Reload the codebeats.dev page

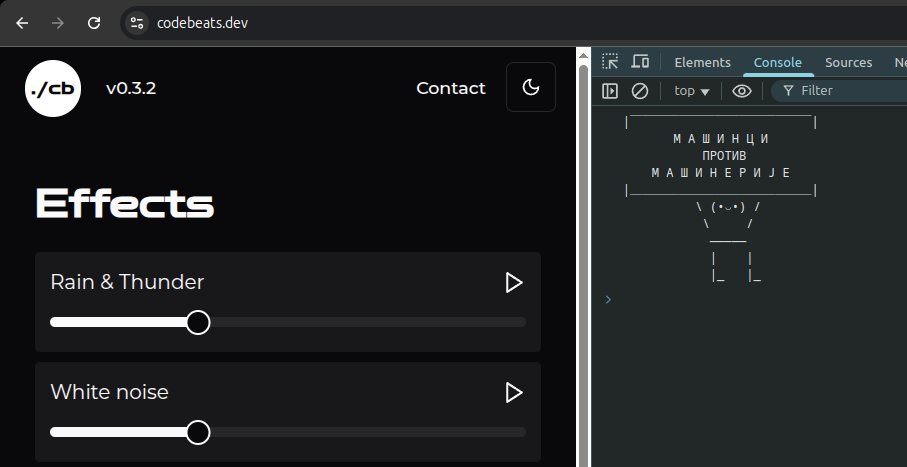[94, 23]
